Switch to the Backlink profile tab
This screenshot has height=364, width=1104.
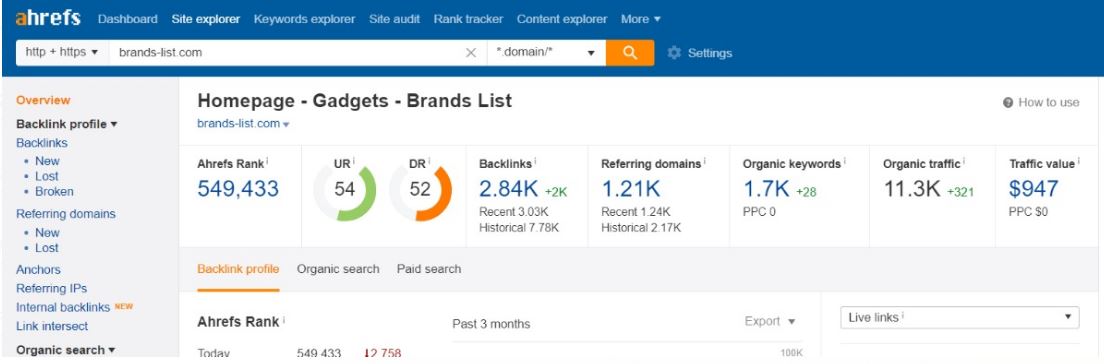click(x=238, y=269)
